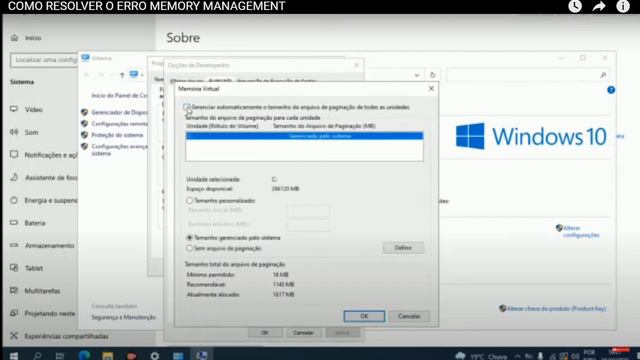Open the Settings gear on the taskbar
This screenshot has width=640, height=360.
coord(154,356)
